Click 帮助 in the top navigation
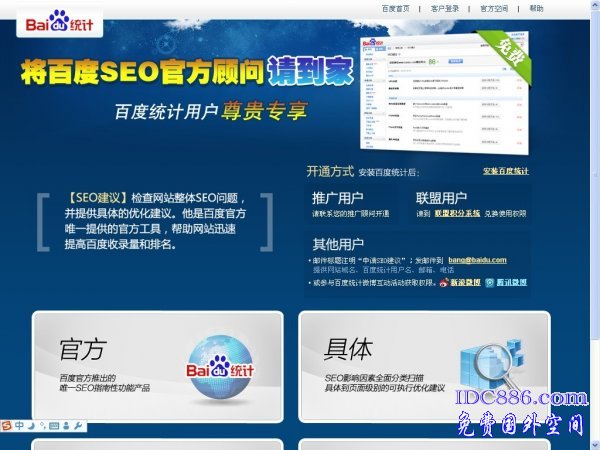600x450 pixels. coord(536,8)
